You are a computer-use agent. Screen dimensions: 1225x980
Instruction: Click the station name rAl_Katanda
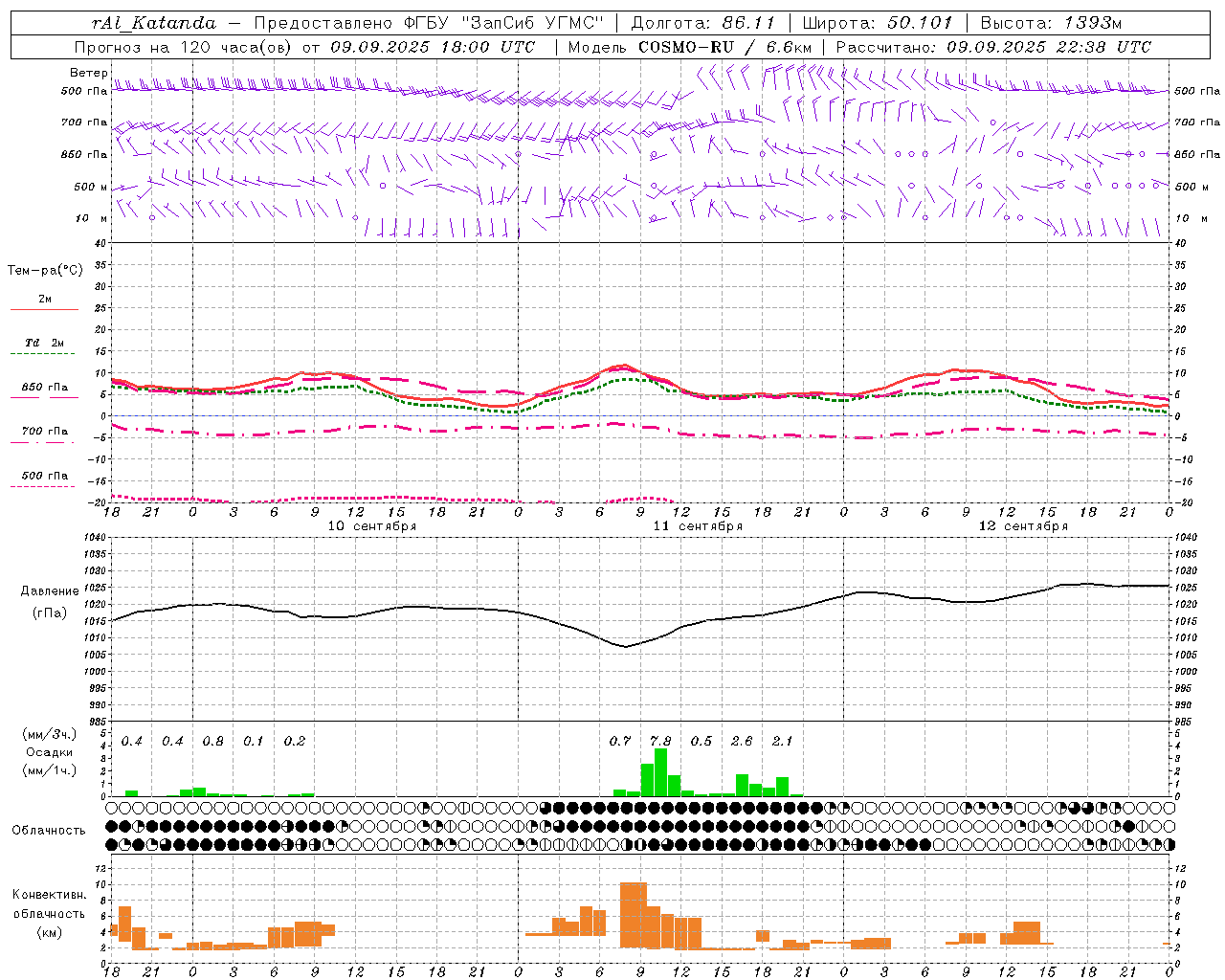coord(154,22)
